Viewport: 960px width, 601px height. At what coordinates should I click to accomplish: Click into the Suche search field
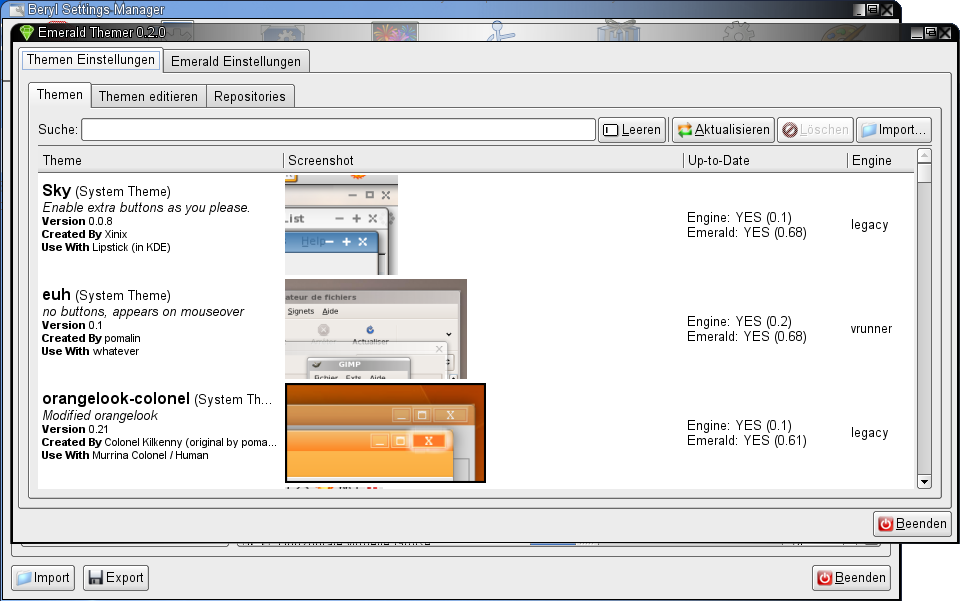tap(339, 130)
